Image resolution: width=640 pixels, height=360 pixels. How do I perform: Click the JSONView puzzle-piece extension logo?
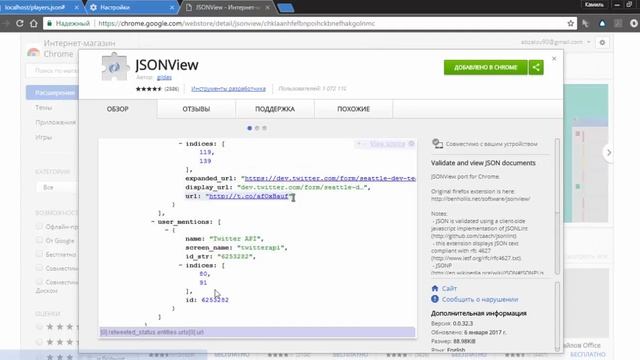[x=114, y=67]
